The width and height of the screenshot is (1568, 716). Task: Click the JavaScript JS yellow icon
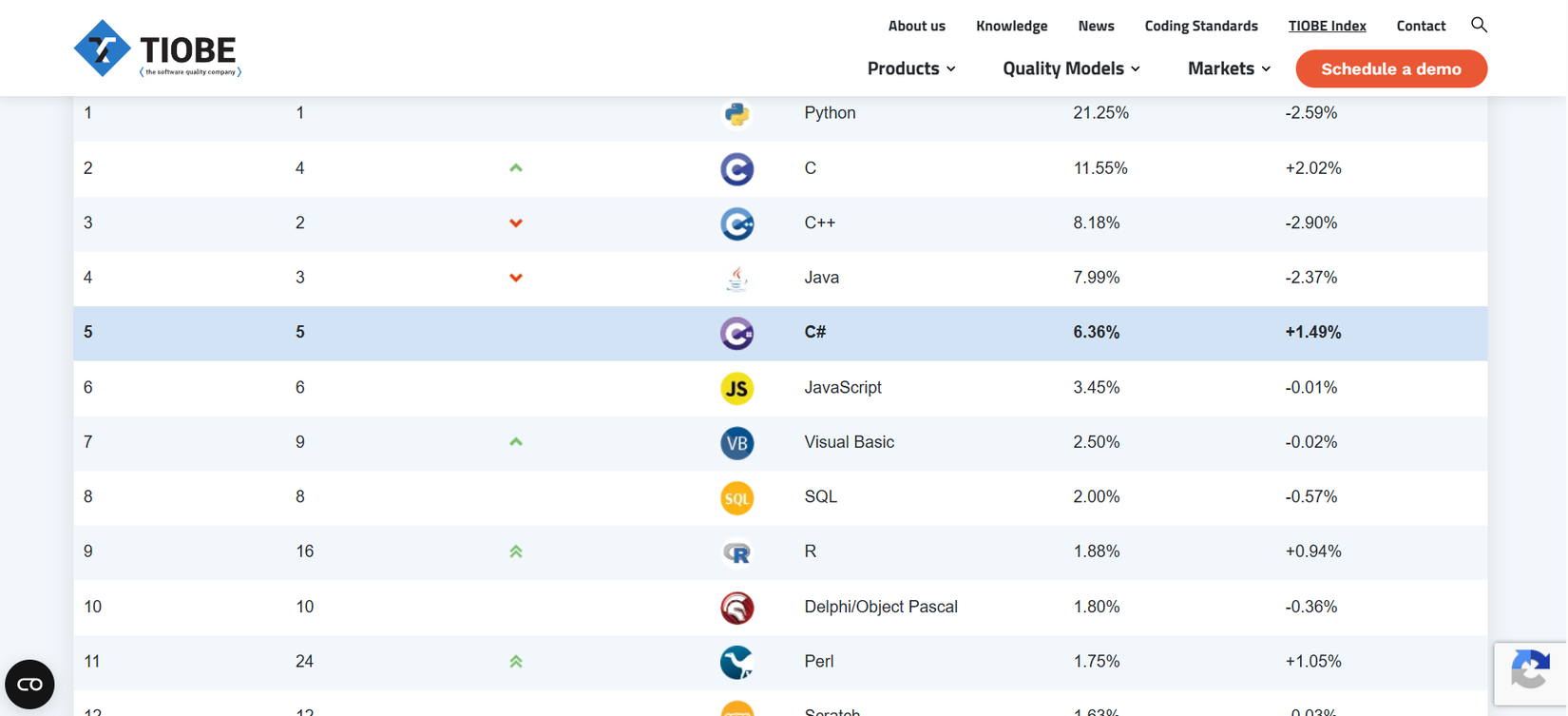[x=736, y=388]
